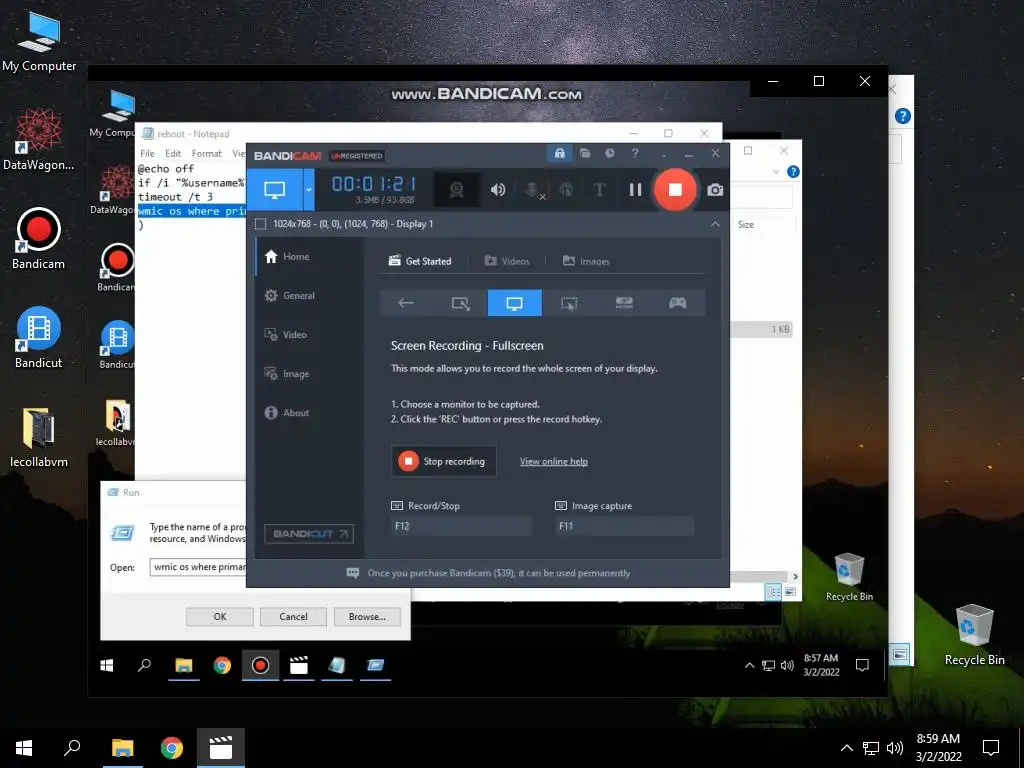The height and width of the screenshot is (768, 1024).
Task: Click the lock icon in Bandicam title bar
Action: (560, 153)
